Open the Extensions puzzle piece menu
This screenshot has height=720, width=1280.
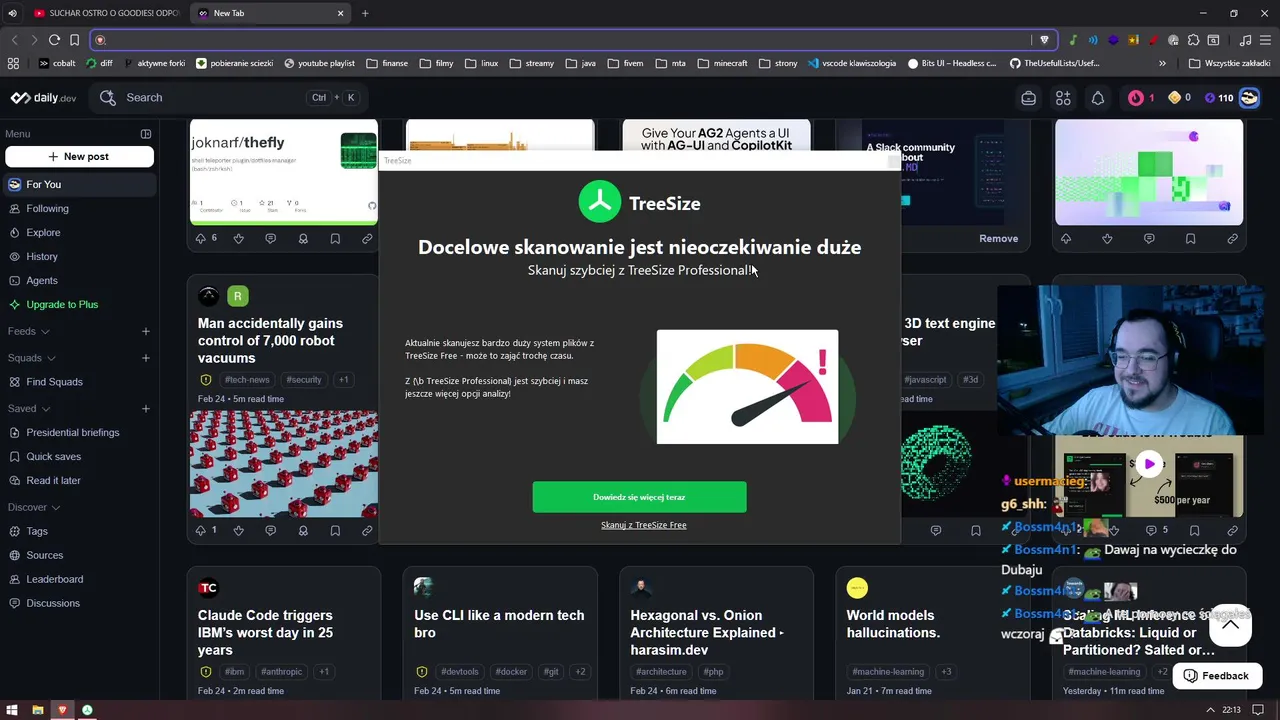pos(1194,40)
